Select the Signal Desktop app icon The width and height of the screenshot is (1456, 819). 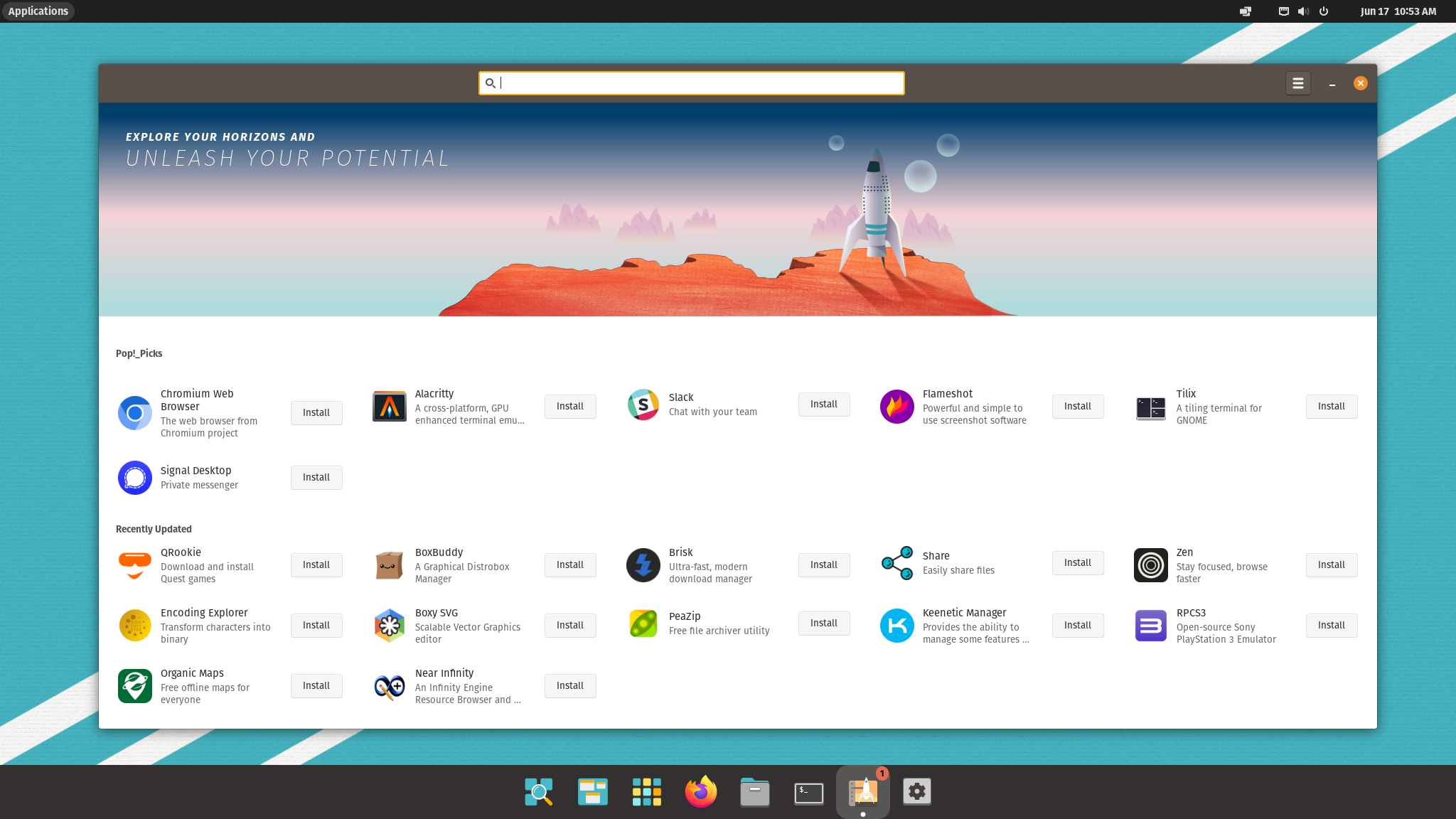click(135, 478)
